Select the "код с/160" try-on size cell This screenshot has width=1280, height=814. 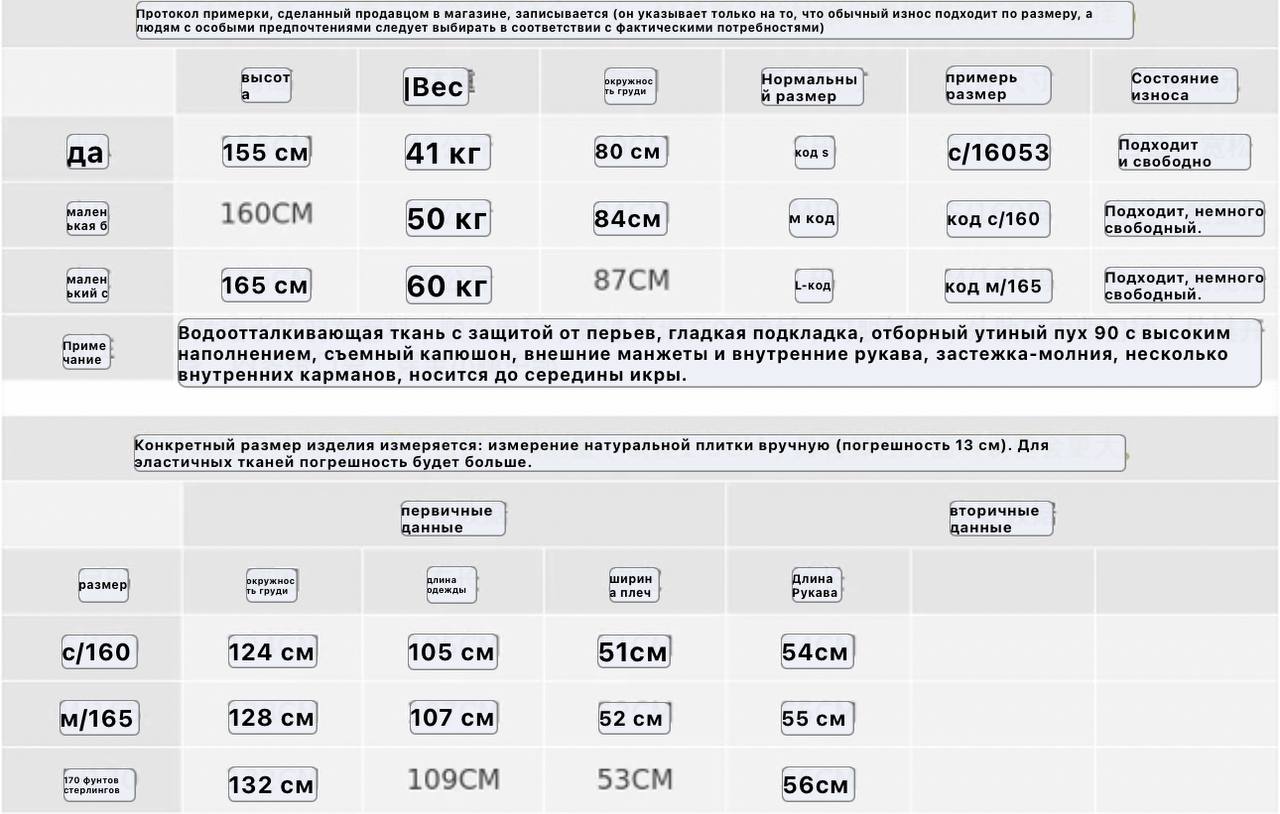click(x=998, y=219)
